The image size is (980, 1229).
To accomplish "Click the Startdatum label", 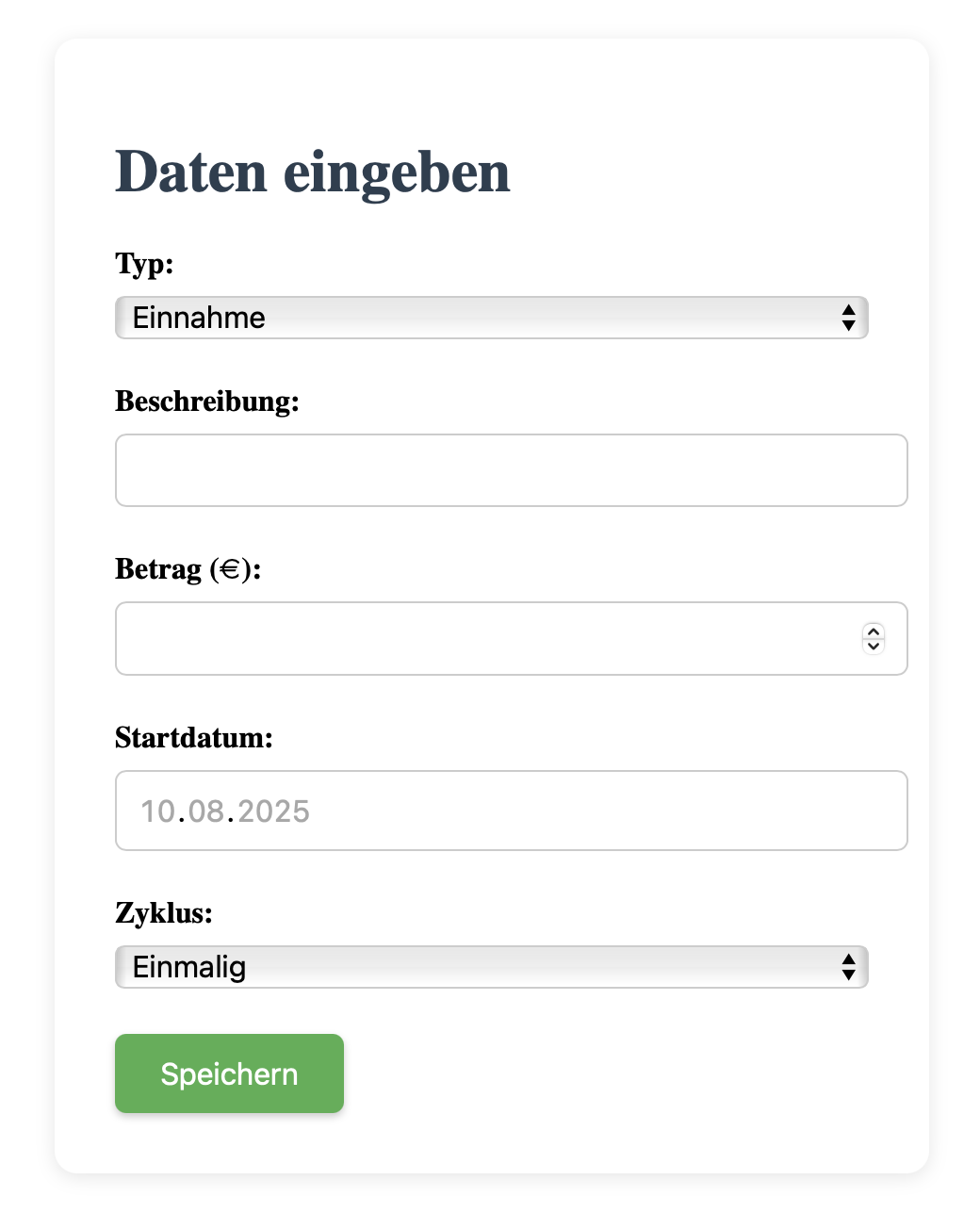I will click(x=194, y=739).
